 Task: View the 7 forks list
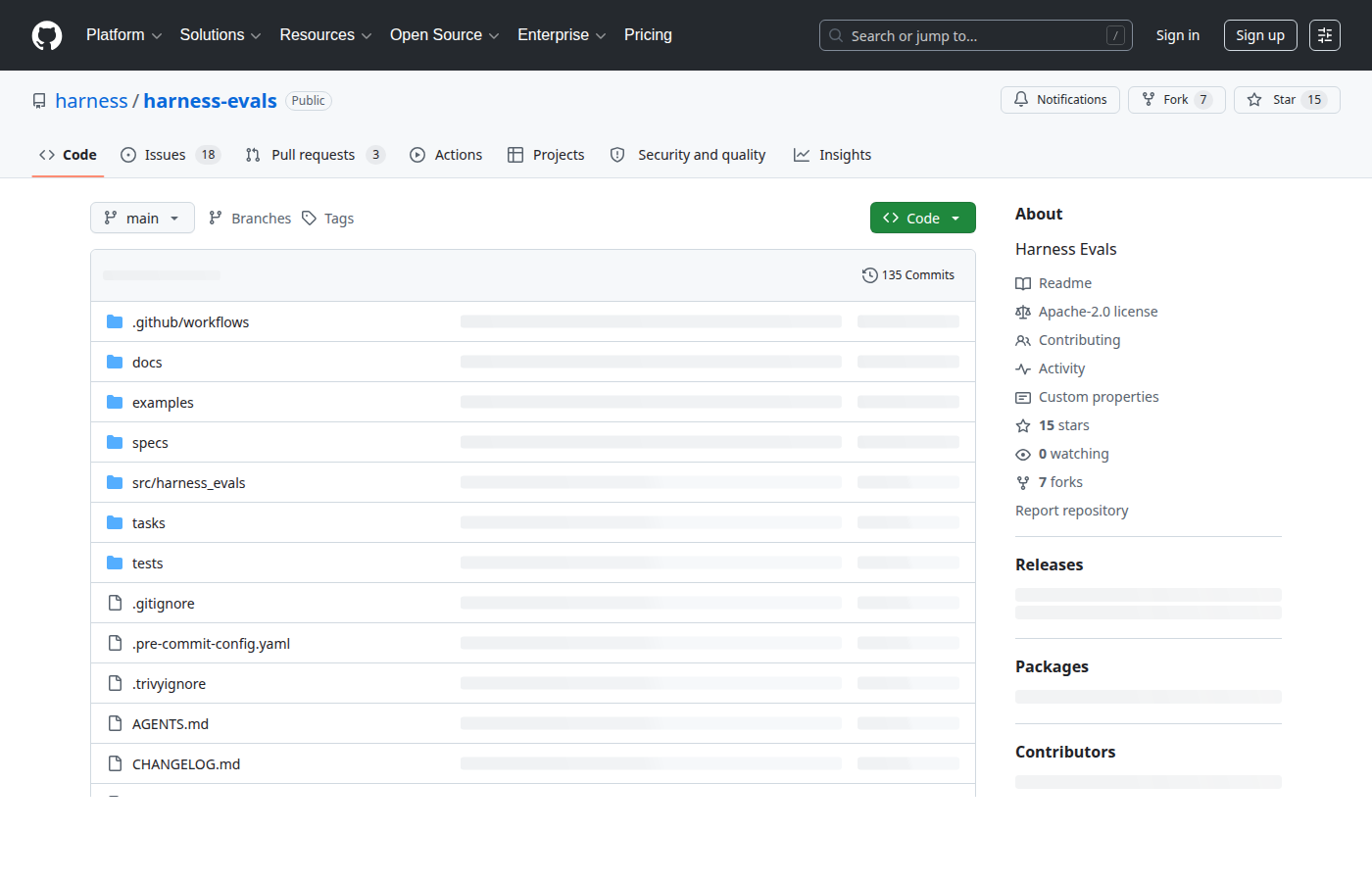pos(1050,482)
